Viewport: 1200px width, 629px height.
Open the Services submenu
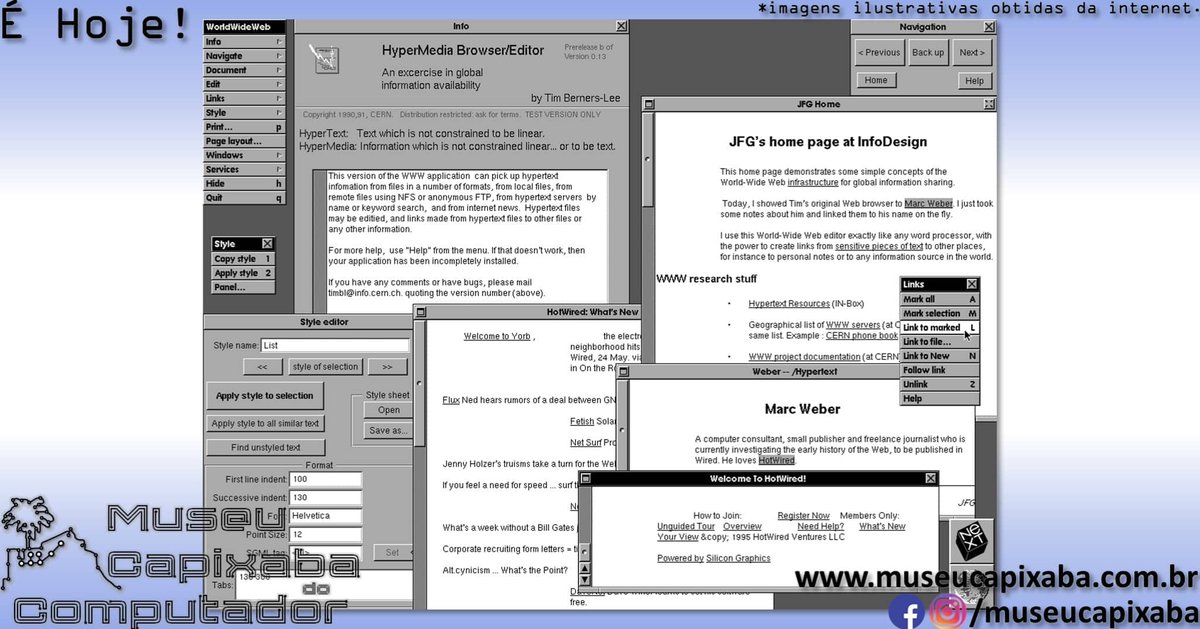tap(244, 169)
